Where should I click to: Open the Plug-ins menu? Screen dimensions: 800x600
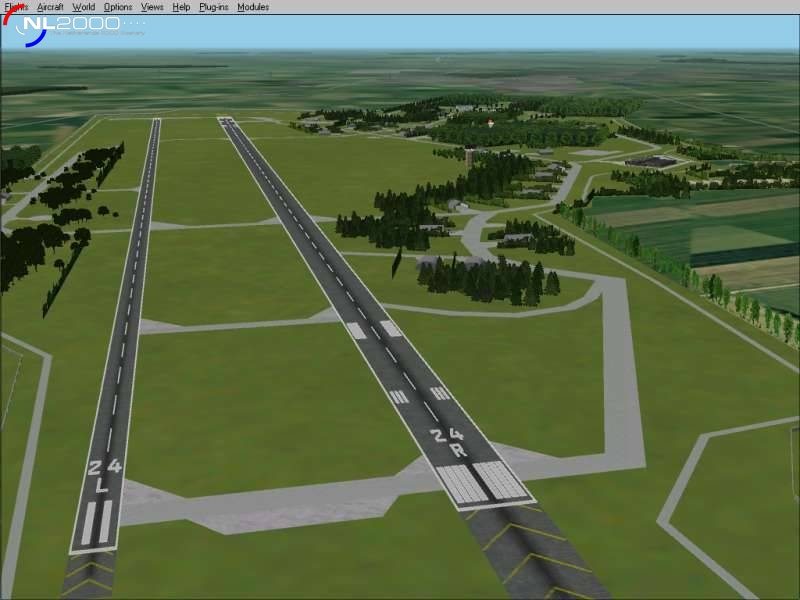[x=214, y=7]
